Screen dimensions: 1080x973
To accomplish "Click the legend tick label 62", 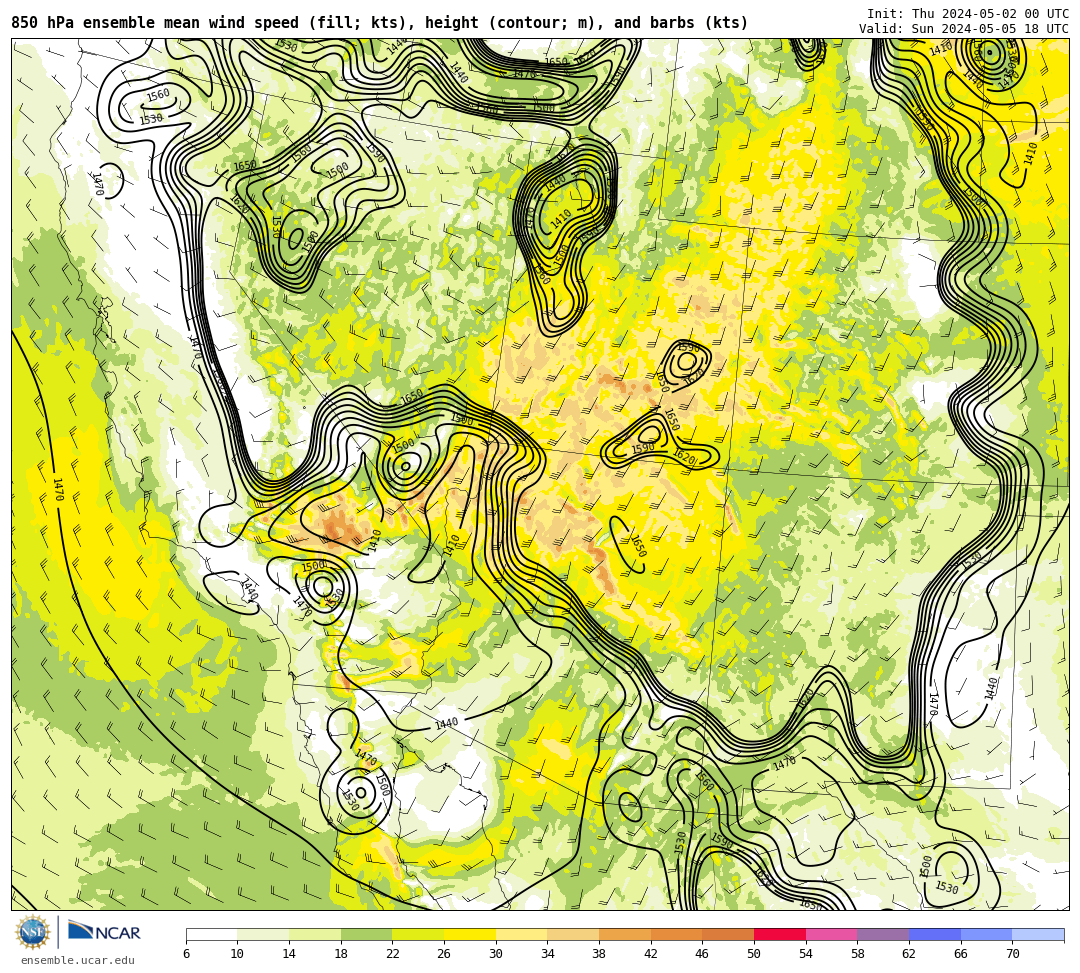I will (909, 954).
